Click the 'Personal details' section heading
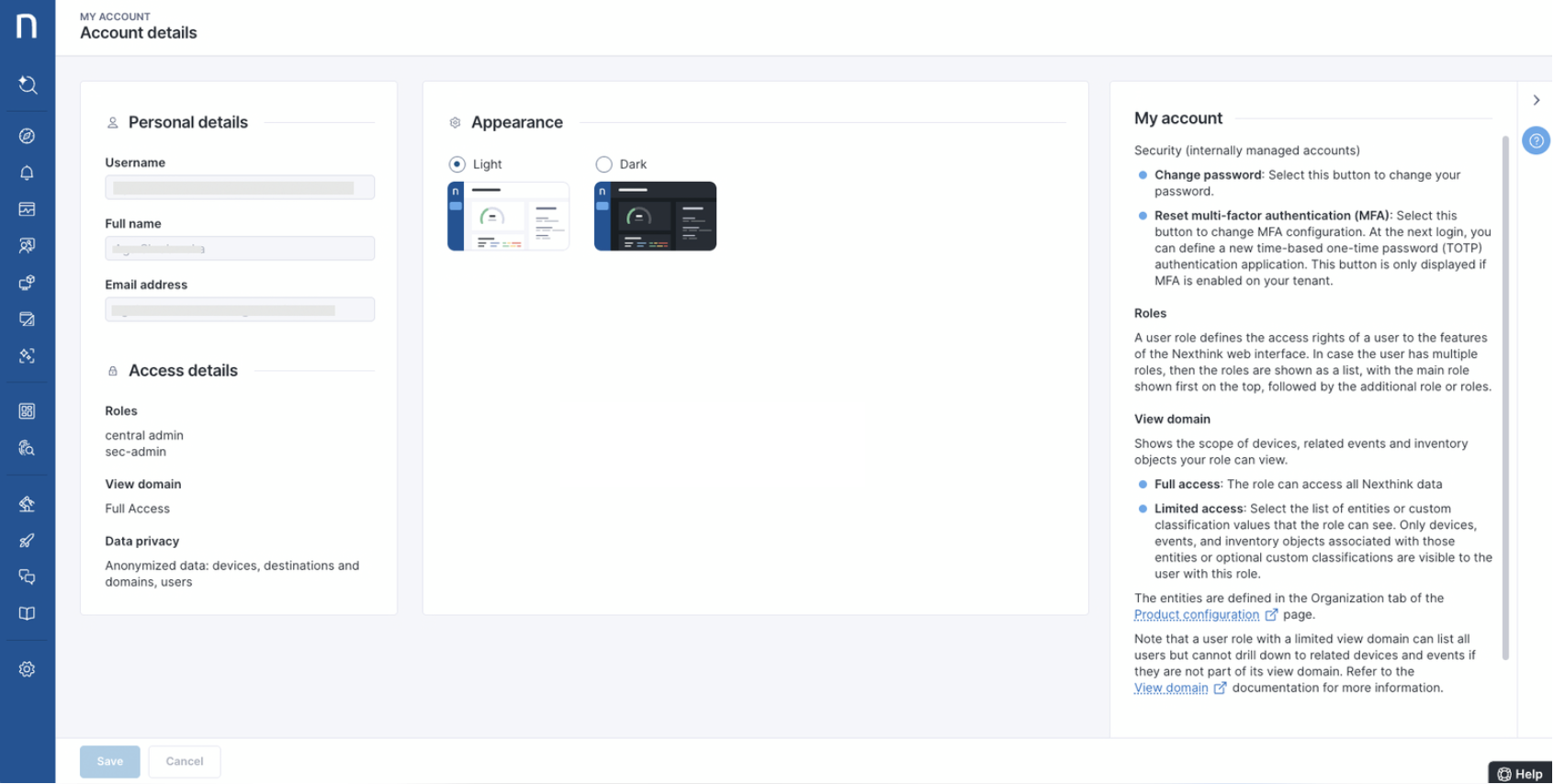 pyautogui.click(x=188, y=123)
